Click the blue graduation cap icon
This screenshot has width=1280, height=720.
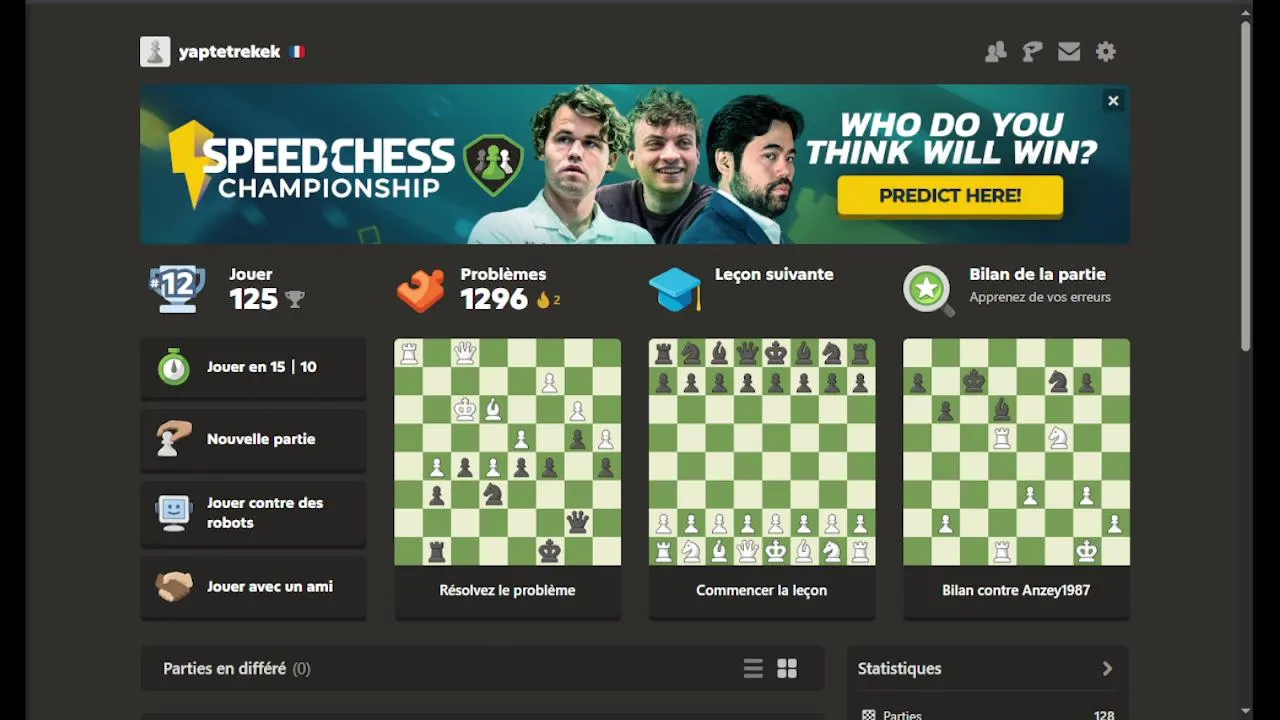click(x=675, y=290)
